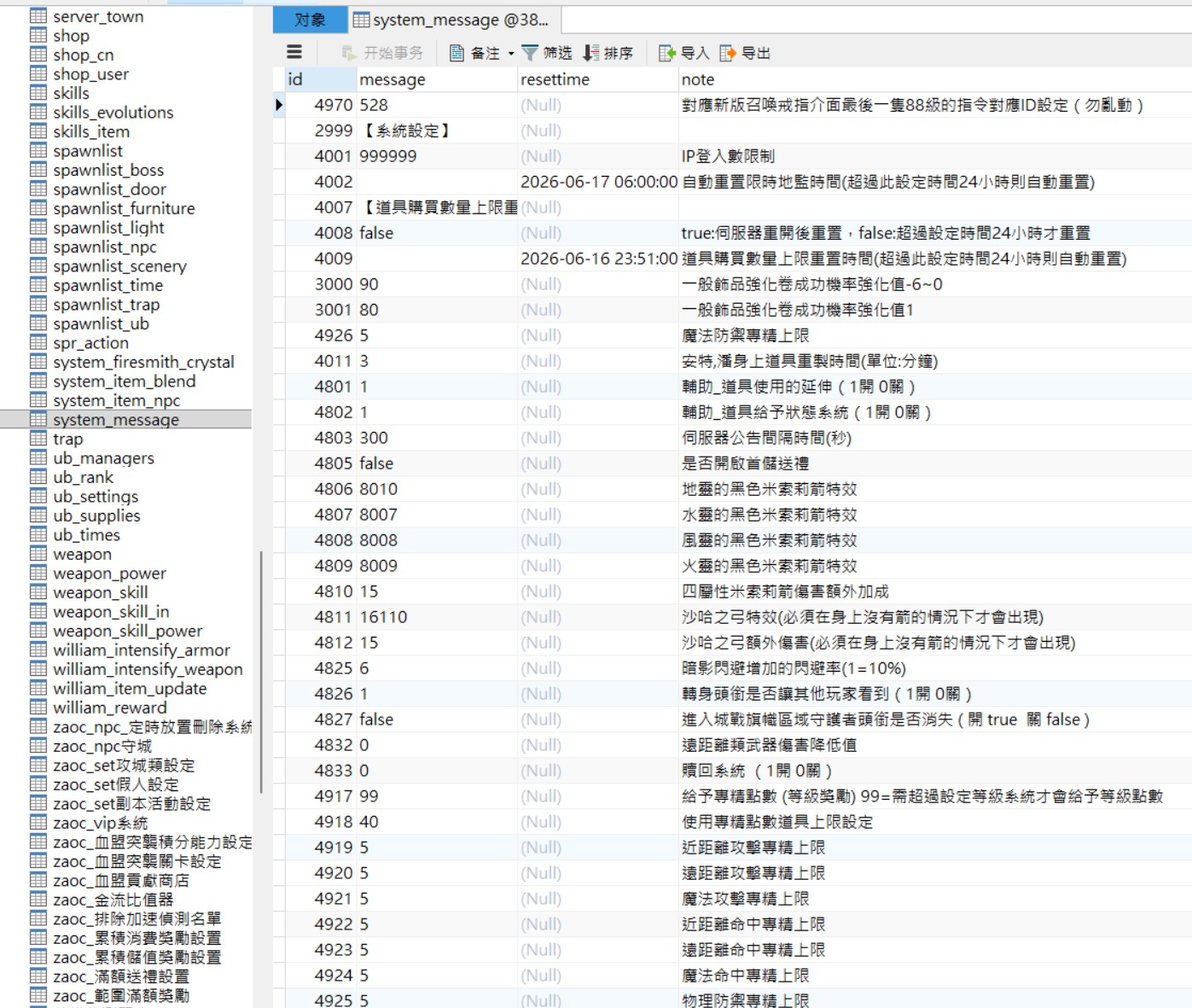The height and width of the screenshot is (1008, 1192).
Task: Click the table icon next to ub_times
Action: tap(38, 535)
